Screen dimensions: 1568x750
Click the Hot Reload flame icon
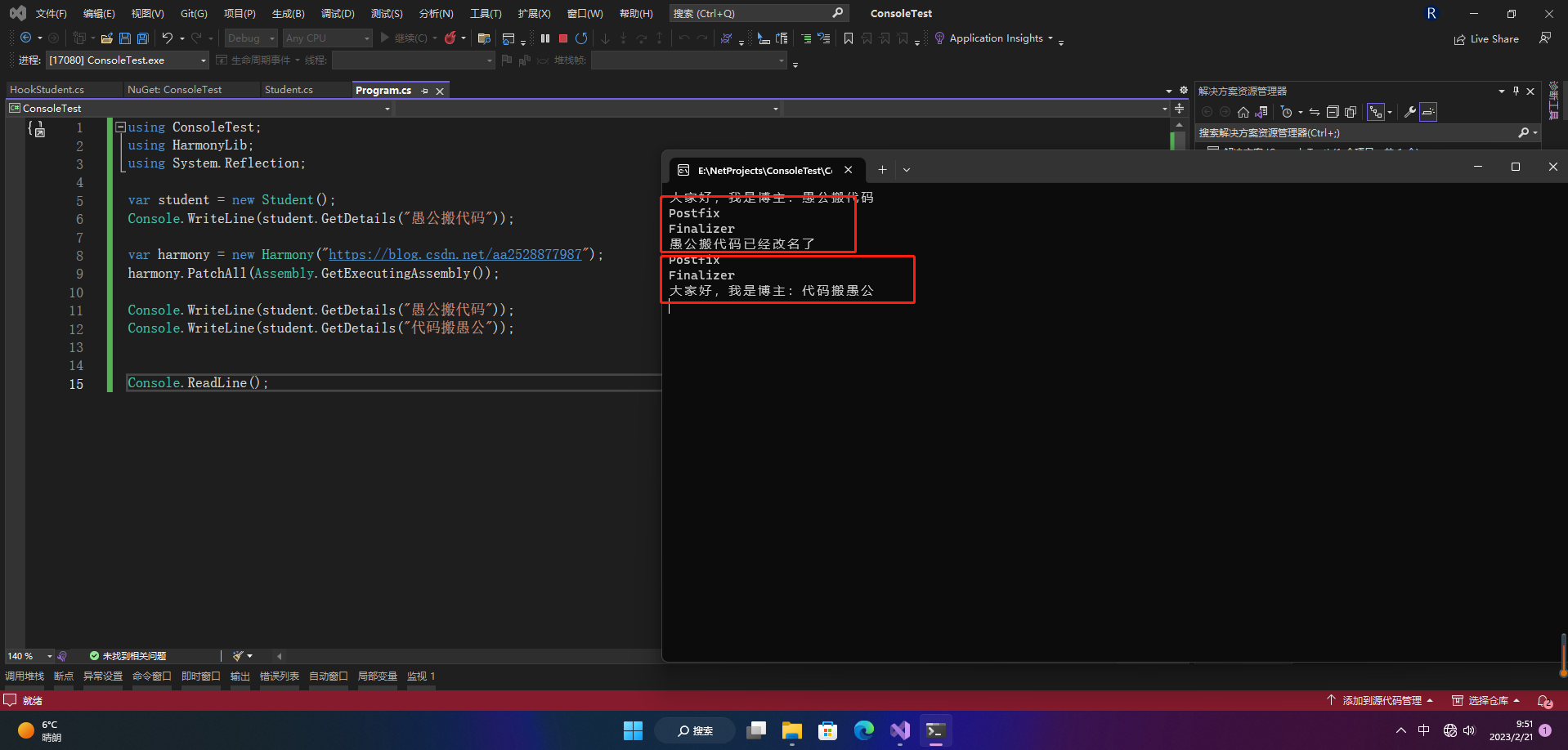tap(450, 38)
